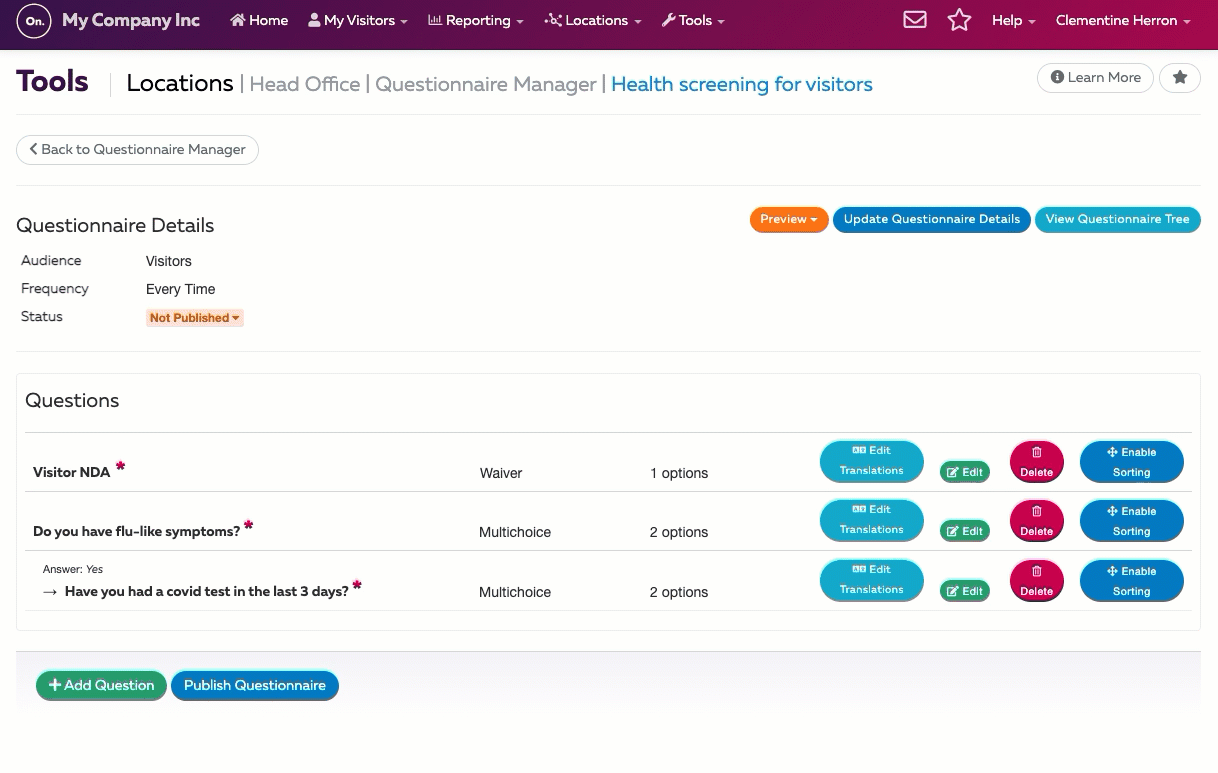Click the star favorites icon in top navigation

(959, 20)
